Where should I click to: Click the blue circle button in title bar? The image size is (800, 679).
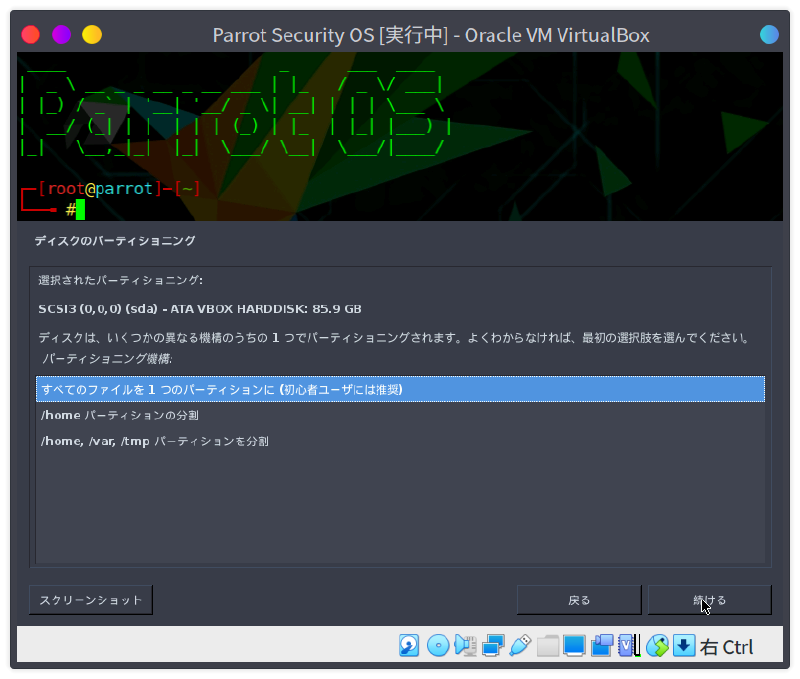coord(769,35)
